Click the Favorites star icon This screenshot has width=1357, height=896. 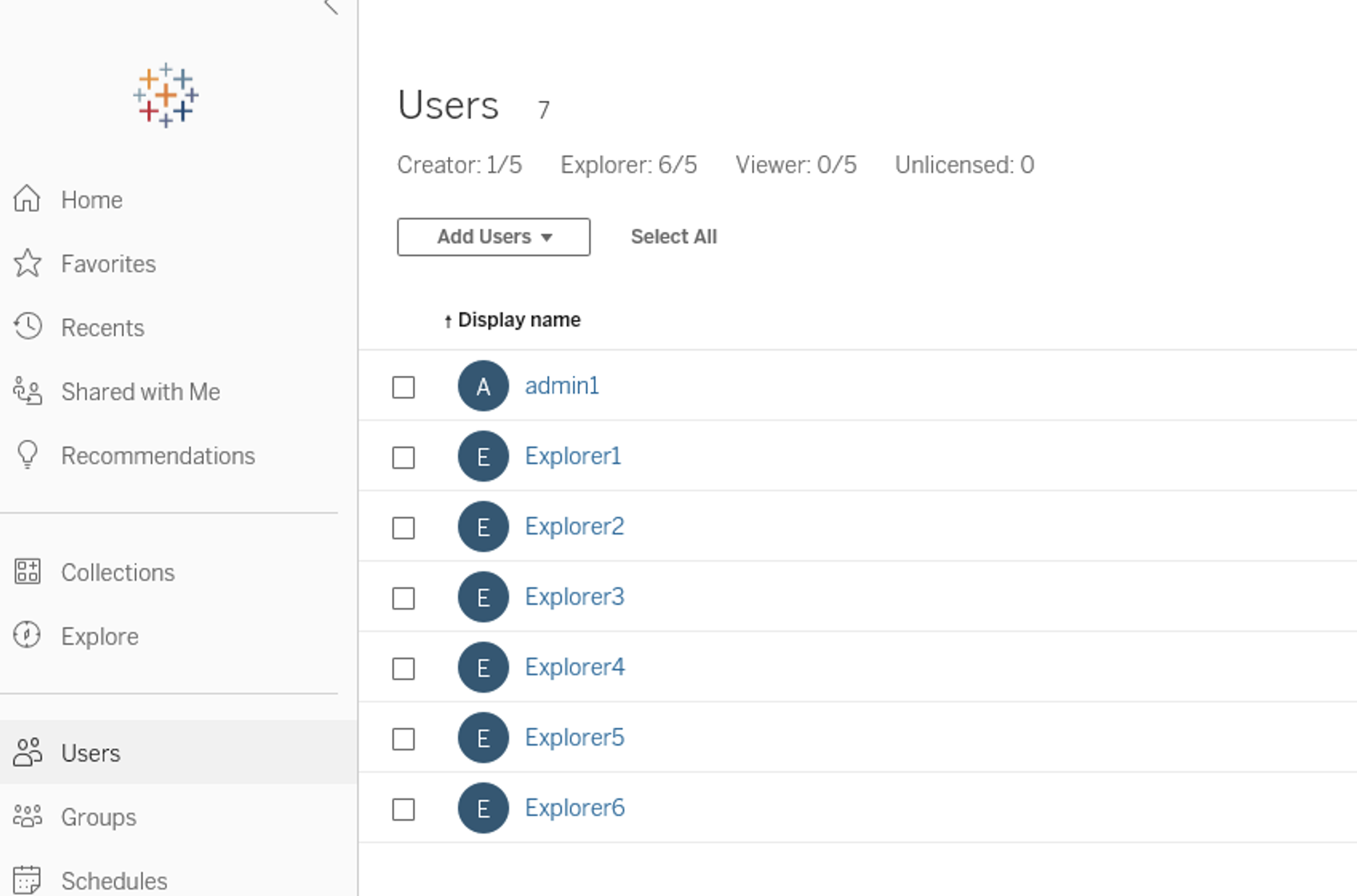pyautogui.click(x=27, y=263)
